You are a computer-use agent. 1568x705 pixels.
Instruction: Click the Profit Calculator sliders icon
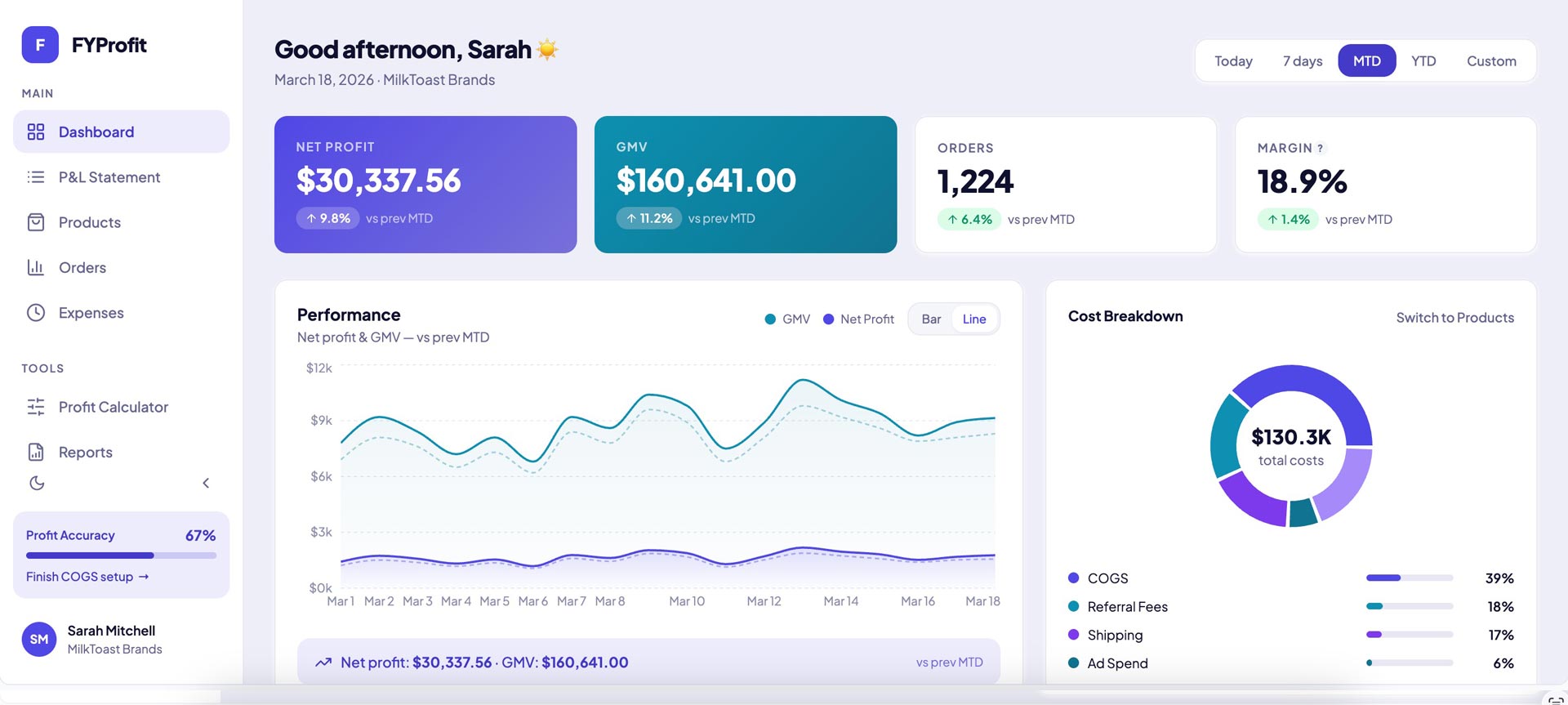tap(36, 407)
